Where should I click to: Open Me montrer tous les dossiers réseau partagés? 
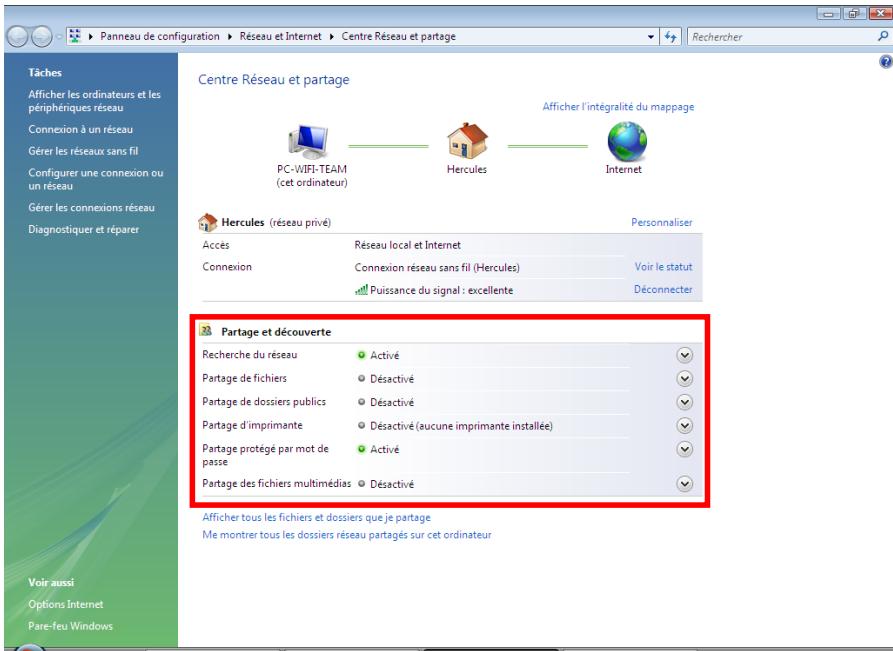point(347,535)
